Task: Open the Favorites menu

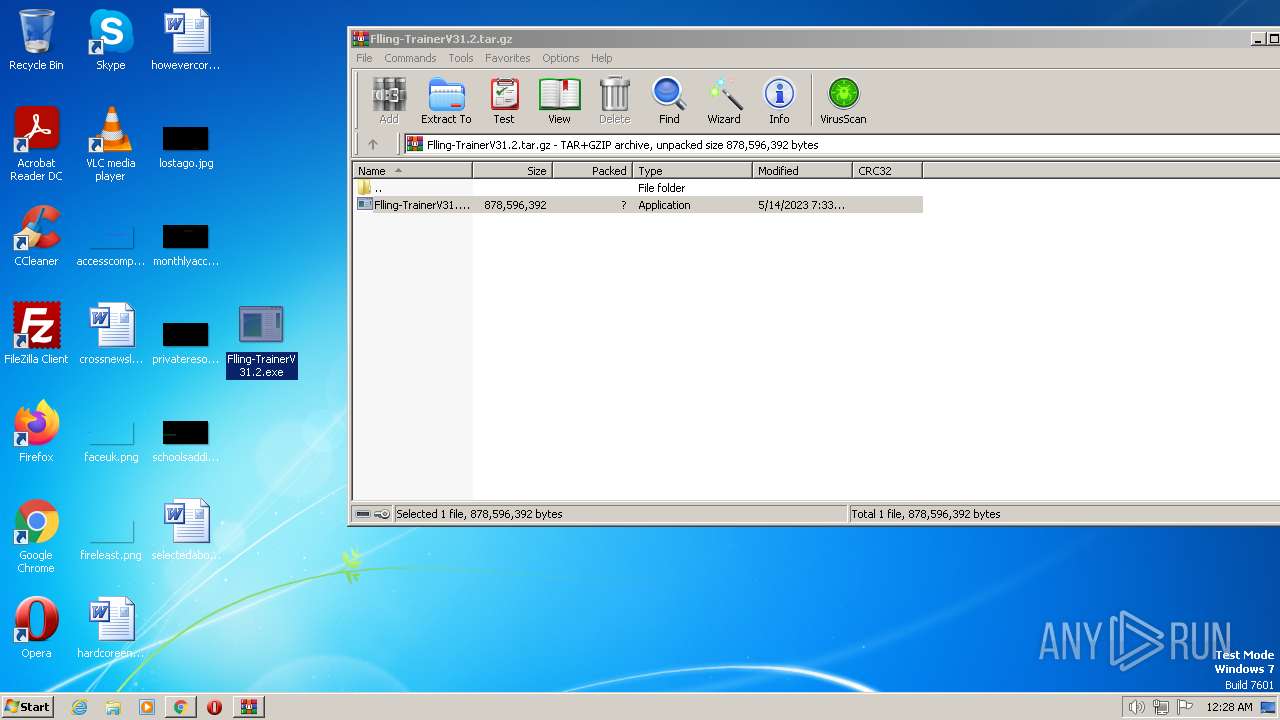Action: tap(508, 58)
